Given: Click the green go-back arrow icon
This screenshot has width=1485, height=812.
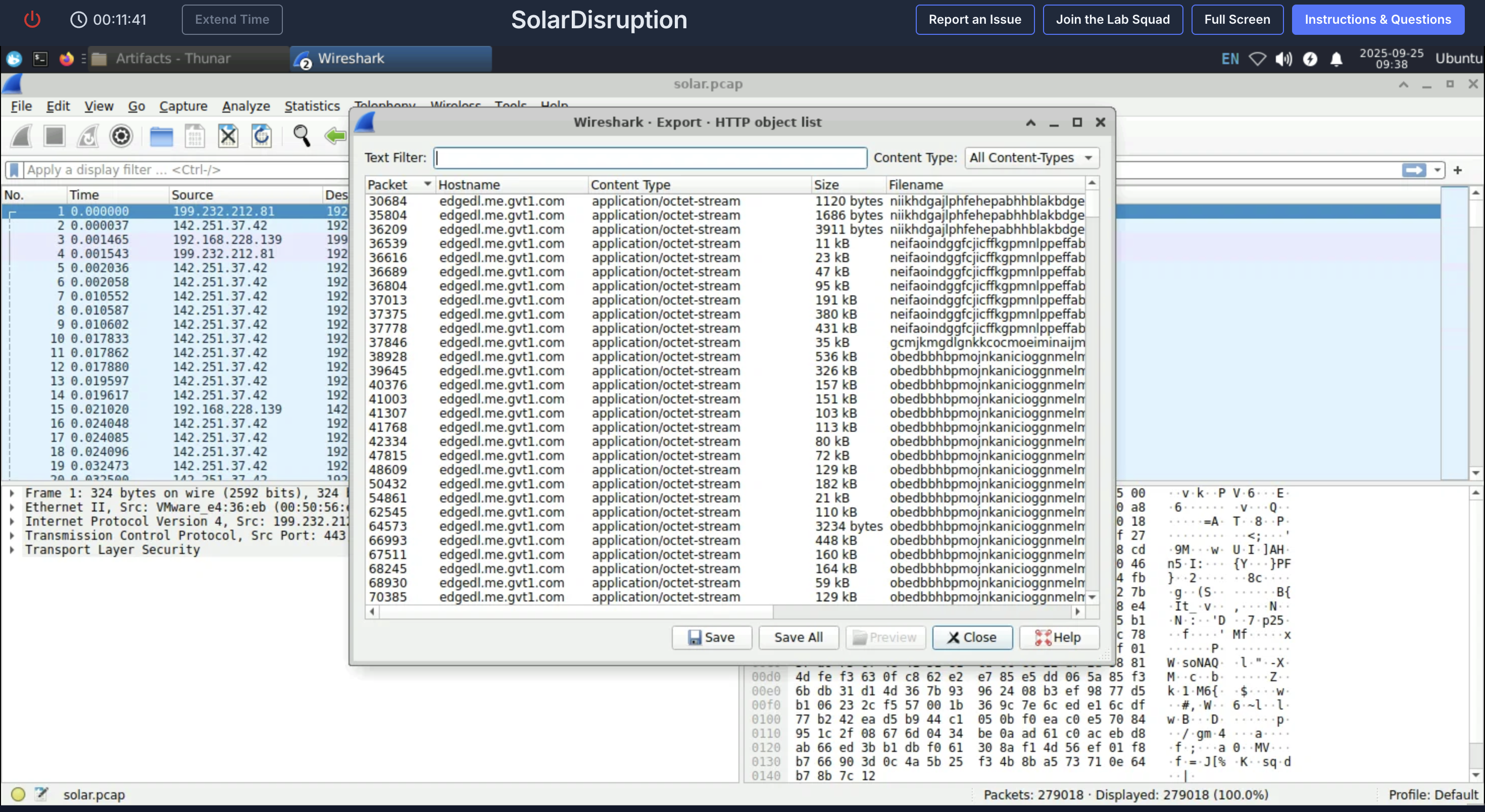Looking at the screenshot, I should pyautogui.click(x=335, y=136).
